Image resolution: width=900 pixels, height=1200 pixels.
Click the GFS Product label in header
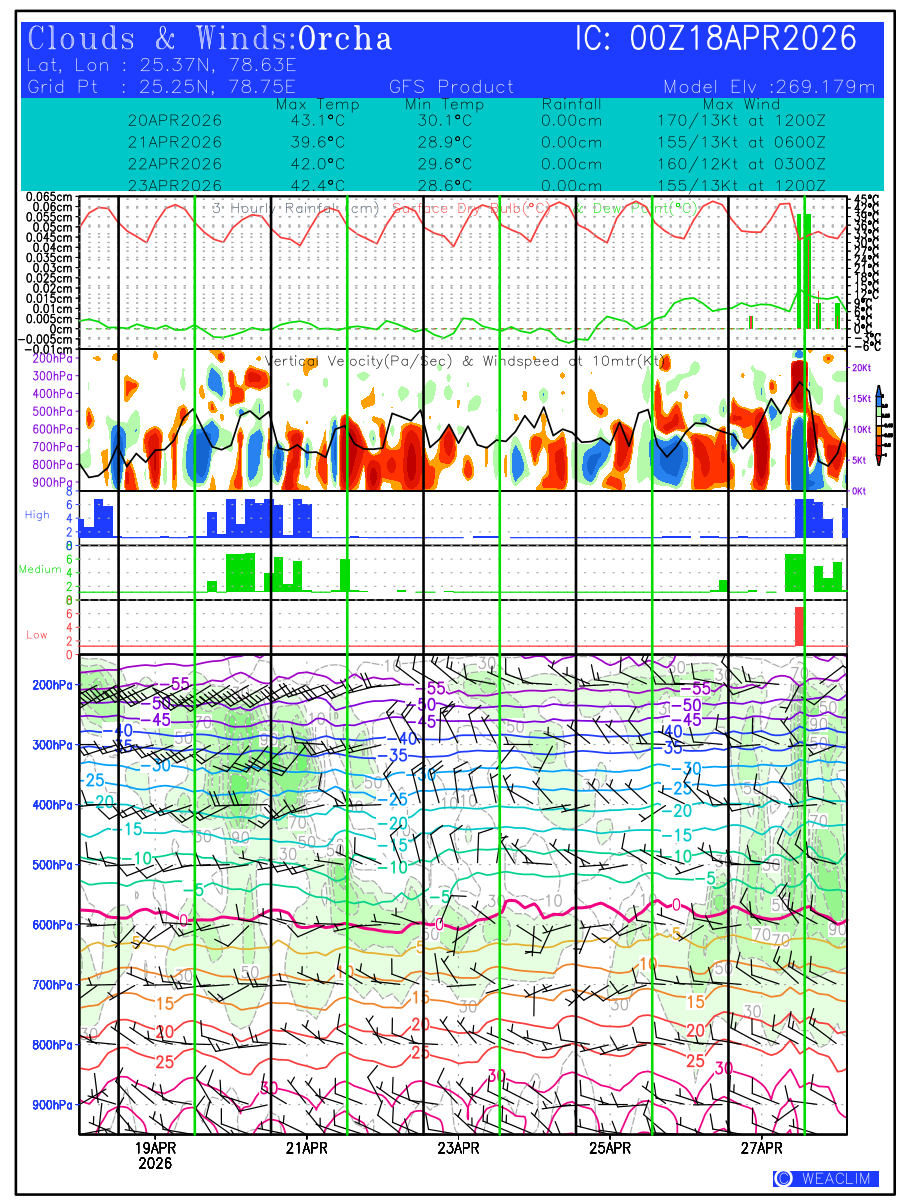(x=451, y=87)
